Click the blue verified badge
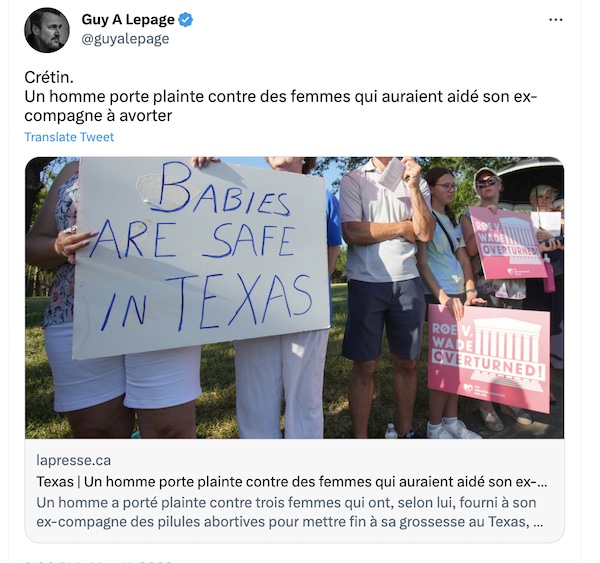The image size is (600, 563). click(186, 20)
